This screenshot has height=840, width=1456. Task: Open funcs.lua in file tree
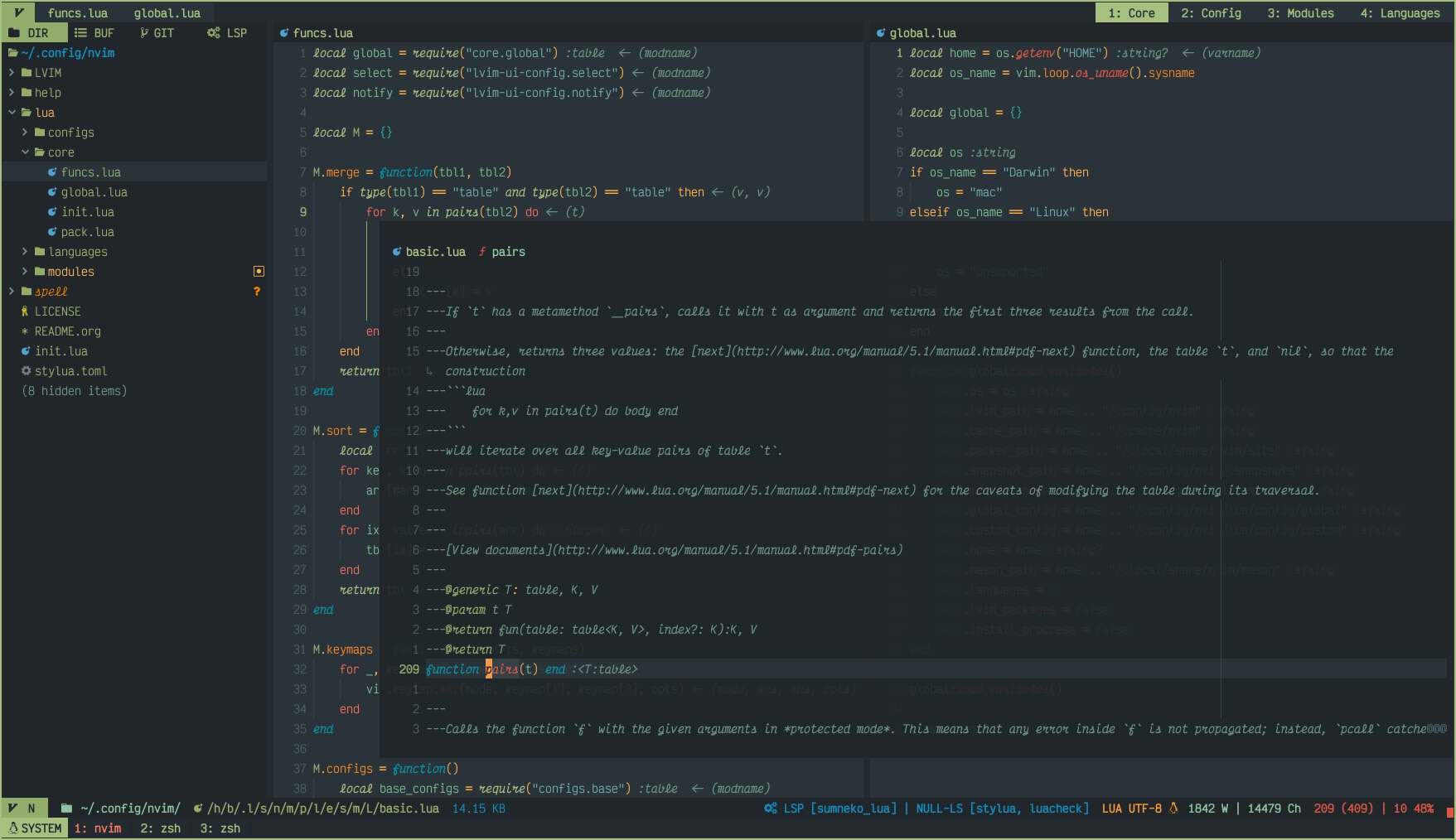[x=90, y=172]
